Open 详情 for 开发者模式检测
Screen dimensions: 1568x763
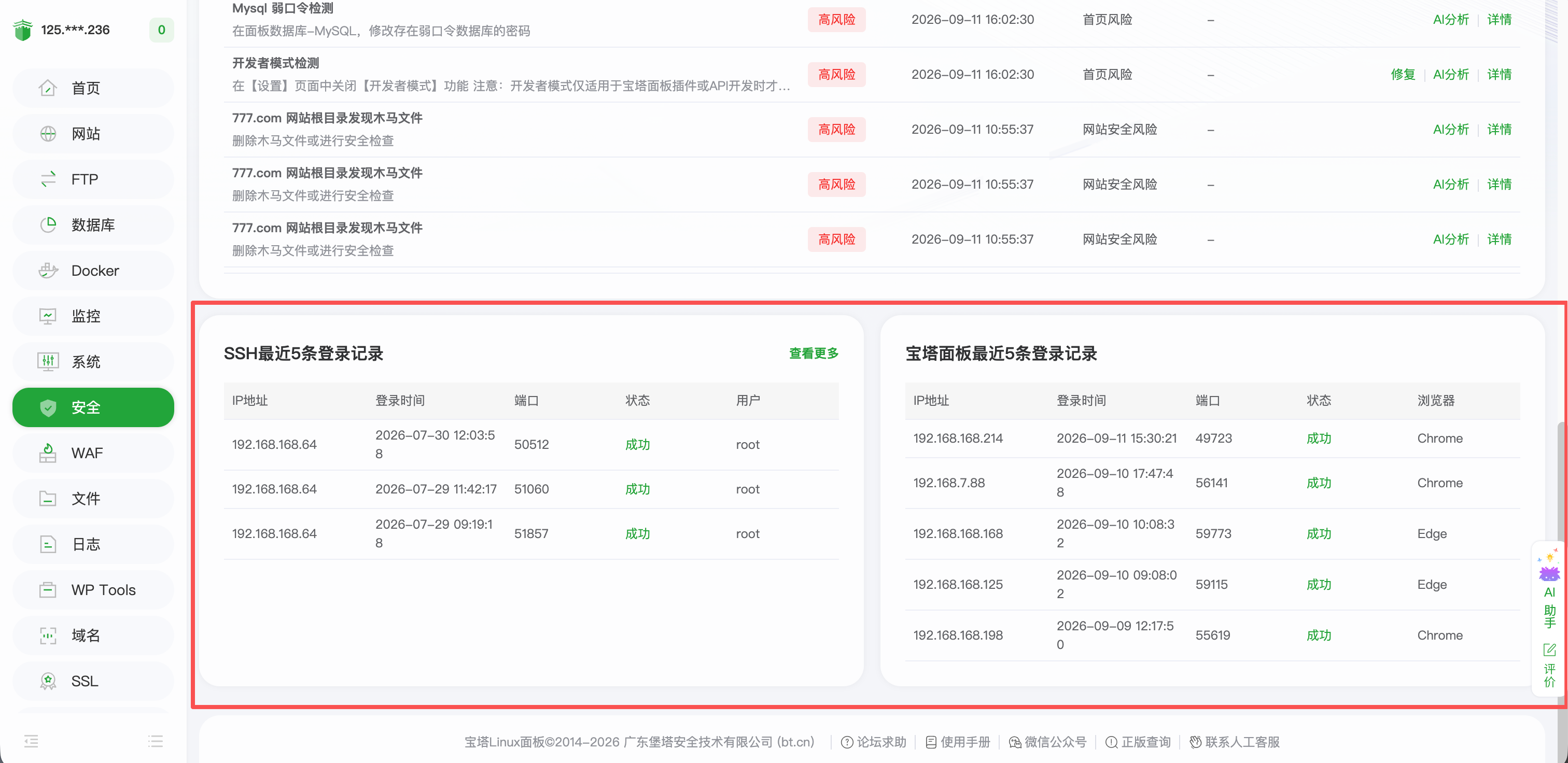coord(1499,74)
